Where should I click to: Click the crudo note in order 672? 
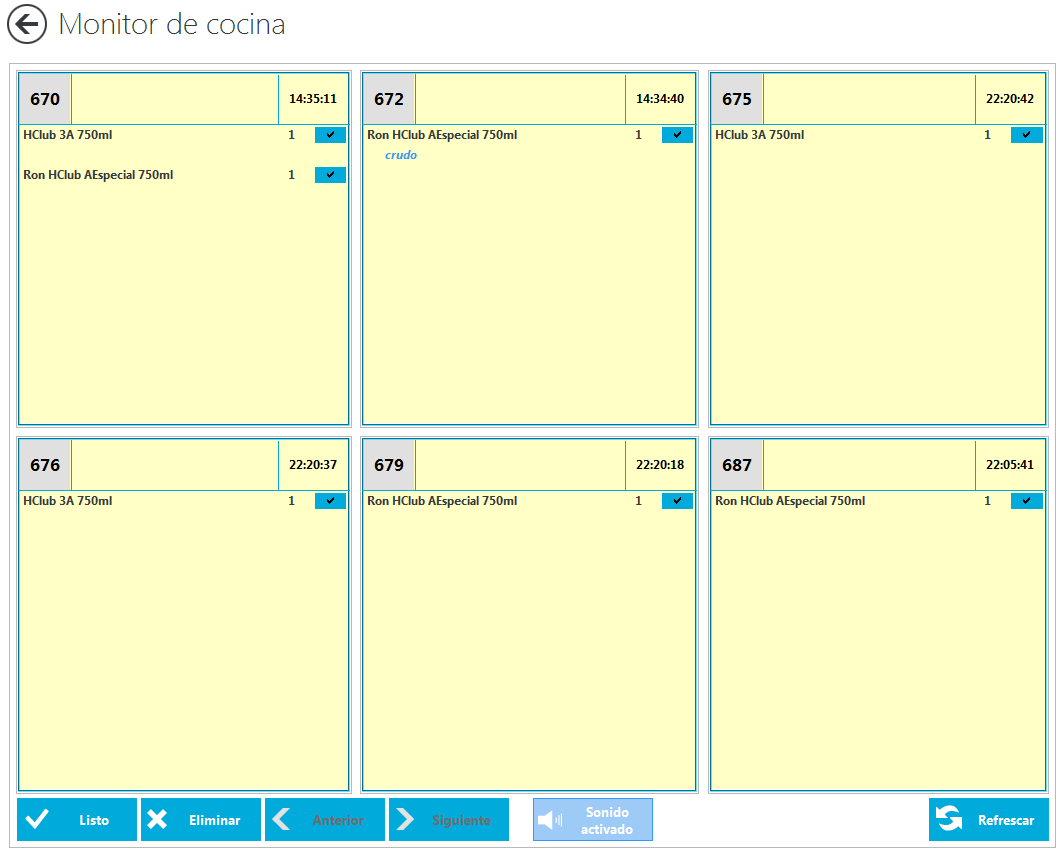(400, 155)
